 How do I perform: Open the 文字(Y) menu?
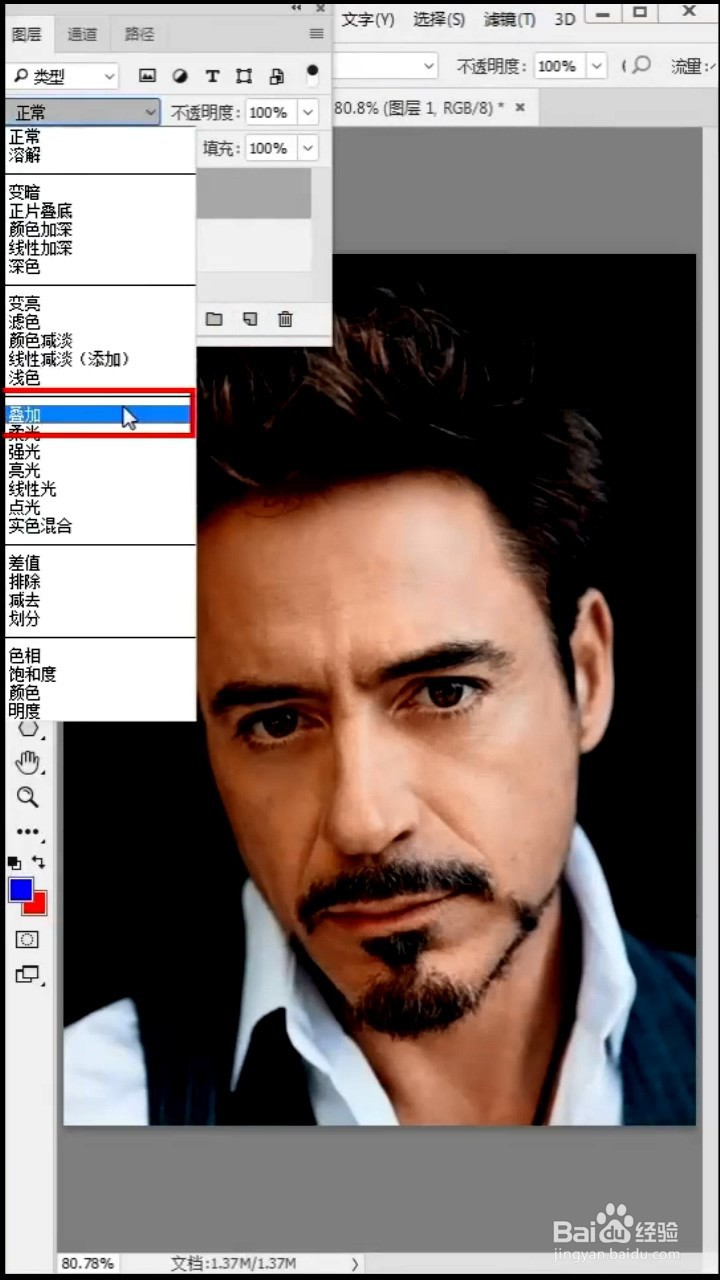coord(368,19)
